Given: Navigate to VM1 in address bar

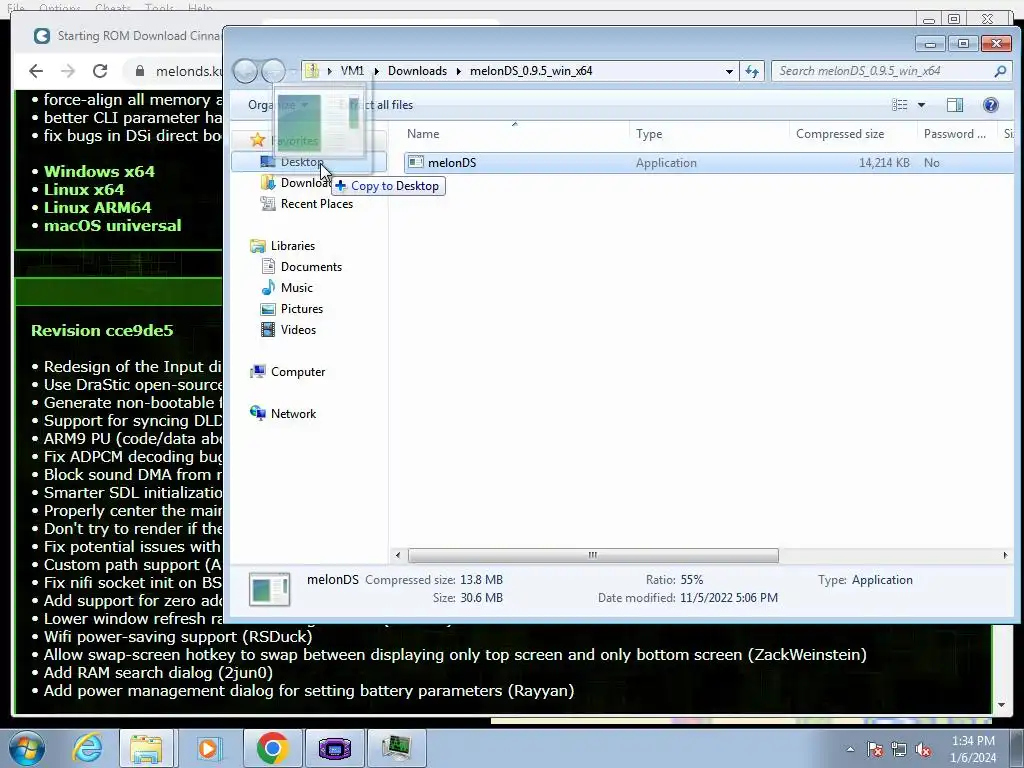Looking at the screenshot, I should pyautogui.click(x=352, y=71).
